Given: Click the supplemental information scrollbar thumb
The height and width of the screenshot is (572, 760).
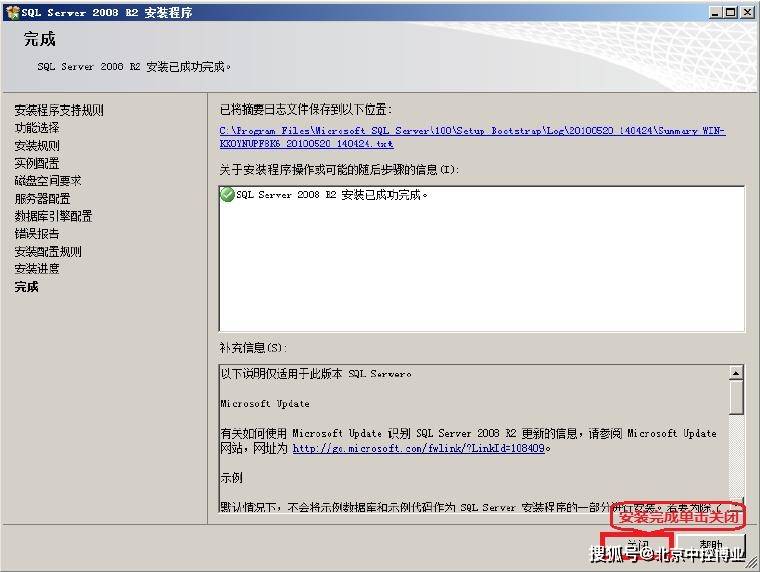Looking at the screenshot, I should pos(736,397).
